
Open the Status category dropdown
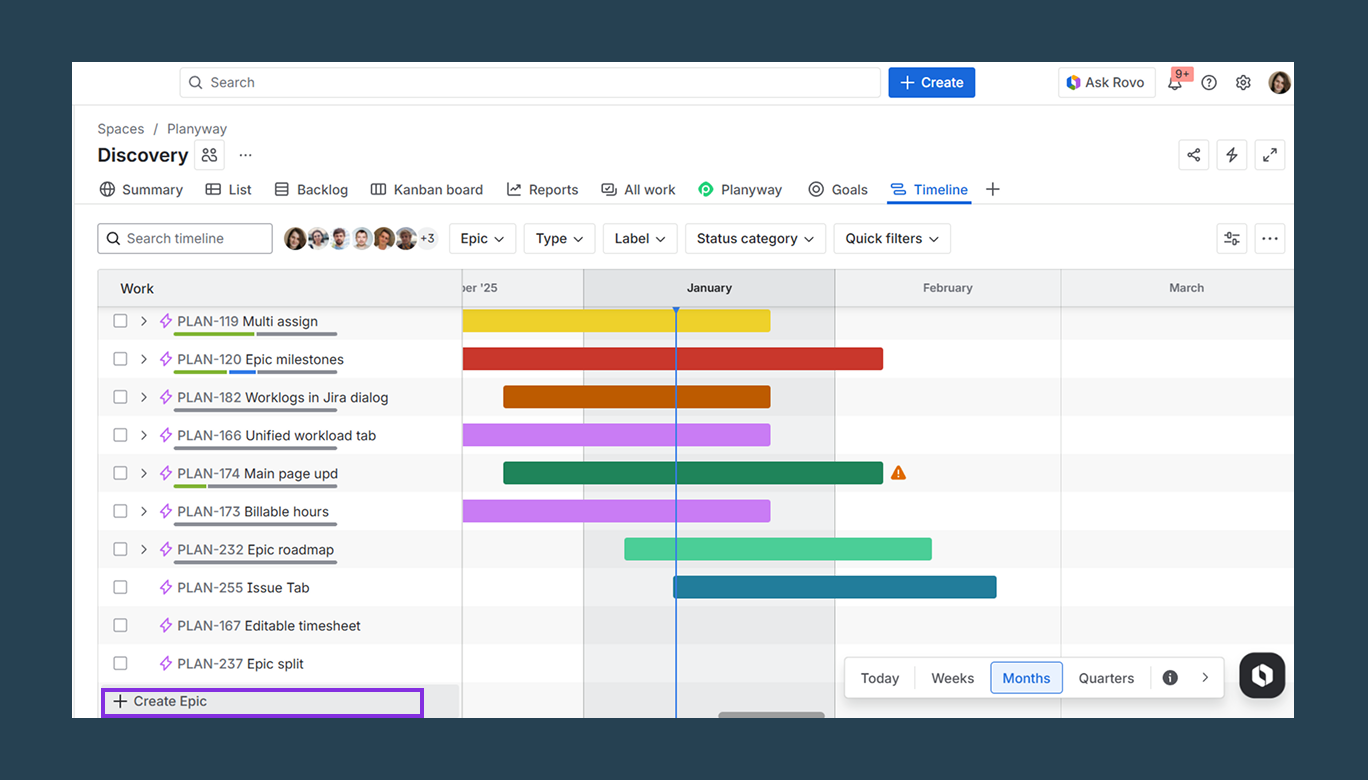(755, 239)
